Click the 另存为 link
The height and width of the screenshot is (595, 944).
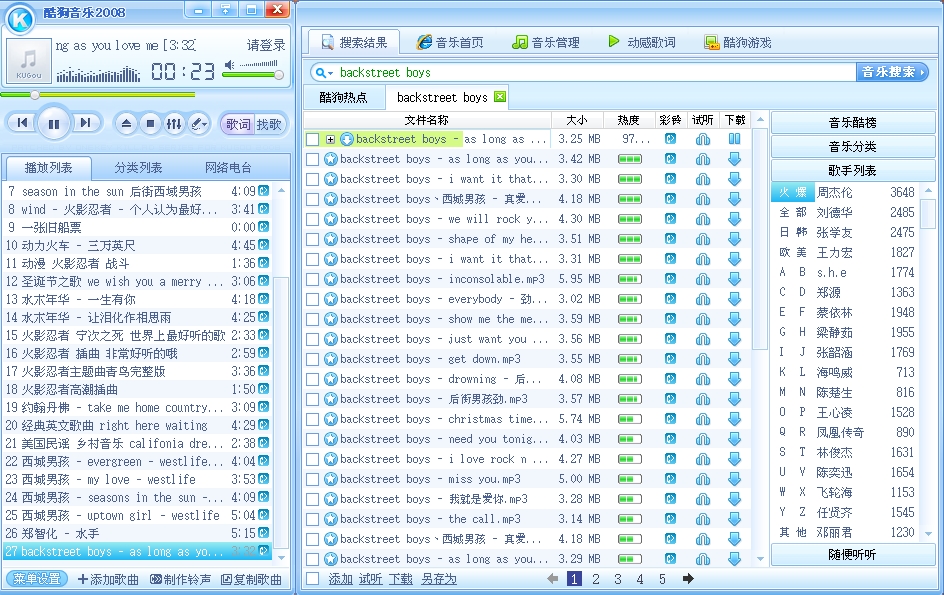(x=438, y=579)
